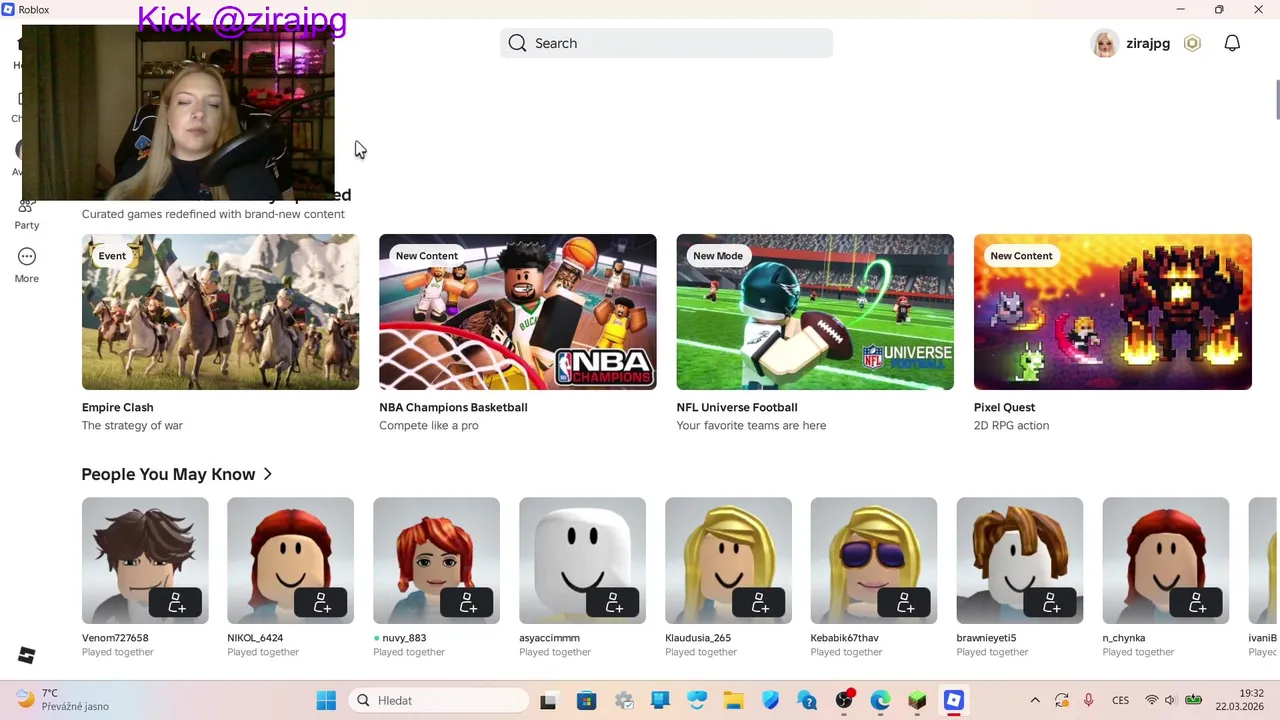Click text 'Your favorite teams are here'
Viewport: 1280px width, 720px height.
(x=751, y=425)
